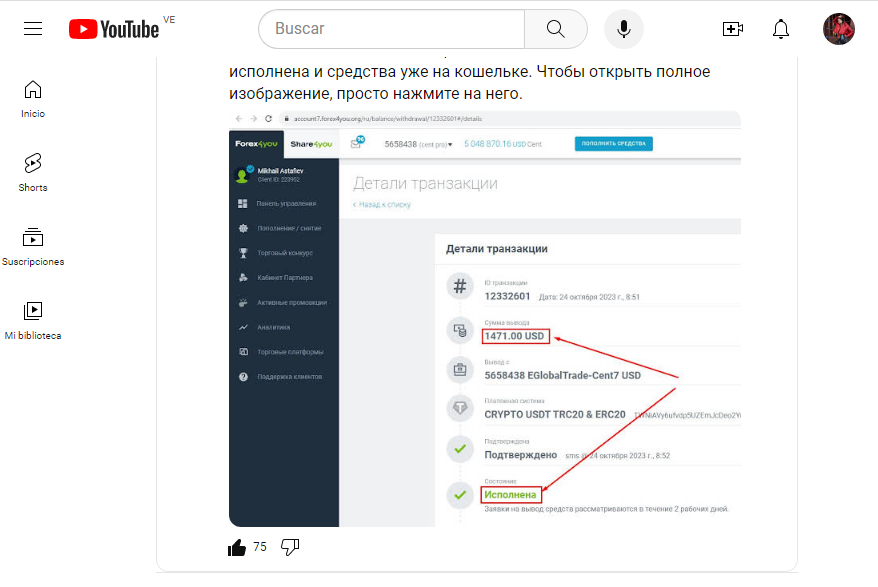Open Shorts from the sidebar
The height and width of the screenshot is (587, 878).
tap(33, 173)
